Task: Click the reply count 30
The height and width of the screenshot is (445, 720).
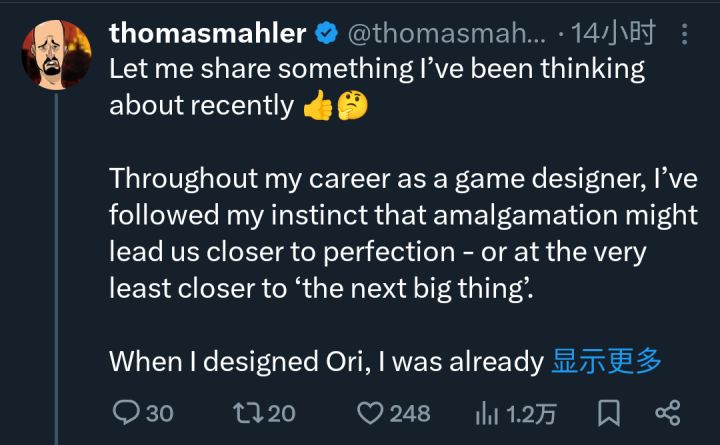Action: [159, 413]
